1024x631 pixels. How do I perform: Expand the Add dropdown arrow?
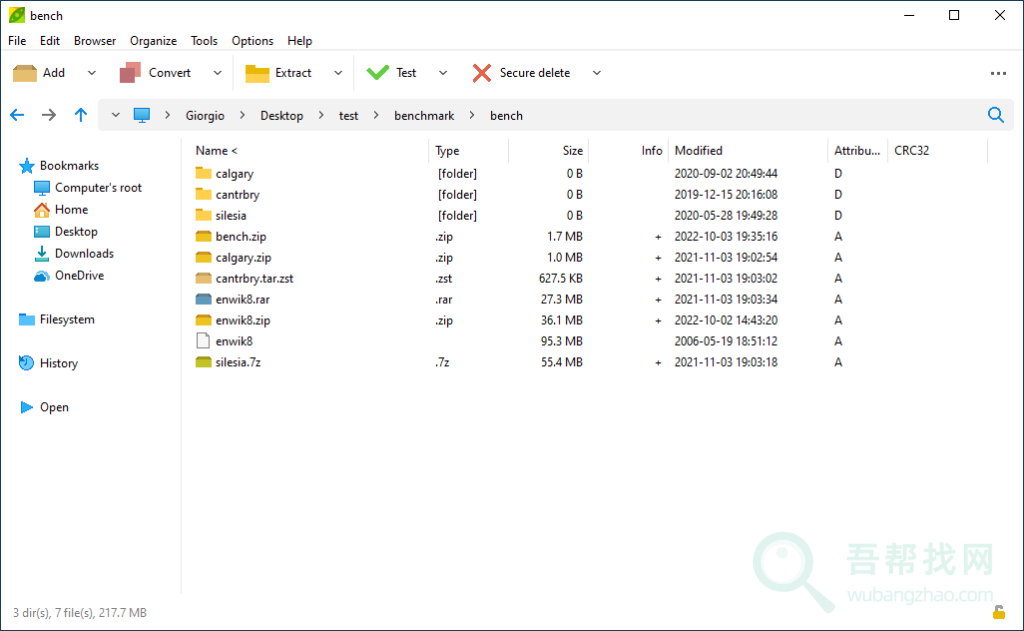point(92,73)
